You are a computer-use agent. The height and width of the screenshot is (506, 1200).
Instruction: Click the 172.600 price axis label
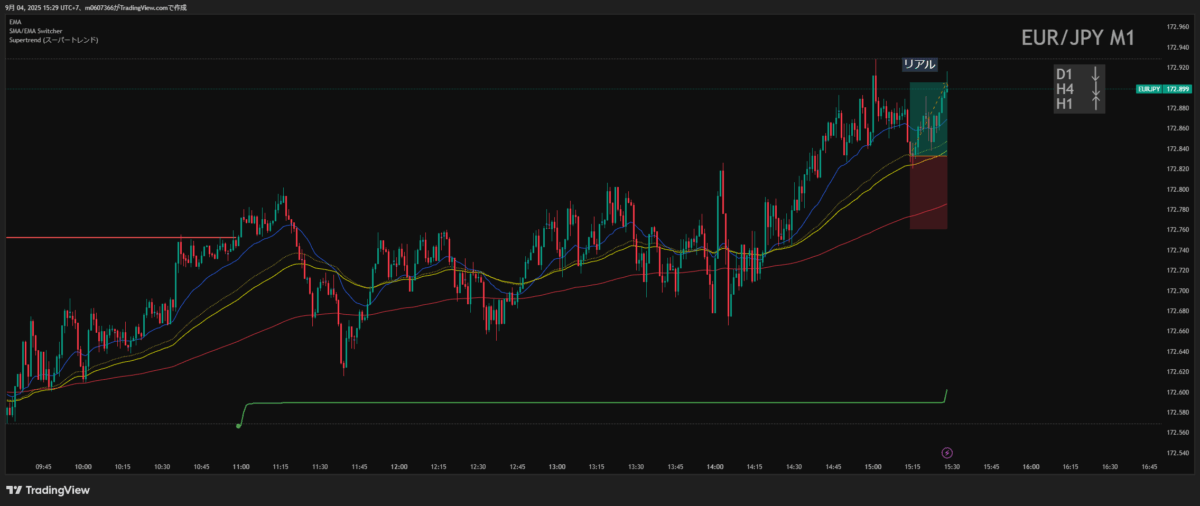point(1177,392)
